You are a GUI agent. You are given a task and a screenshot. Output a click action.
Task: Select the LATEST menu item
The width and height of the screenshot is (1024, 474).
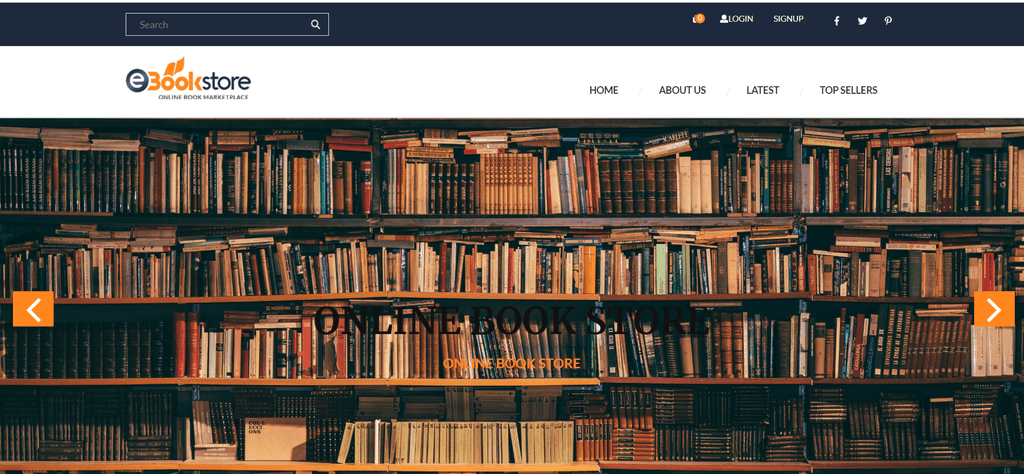pos(763,90)
